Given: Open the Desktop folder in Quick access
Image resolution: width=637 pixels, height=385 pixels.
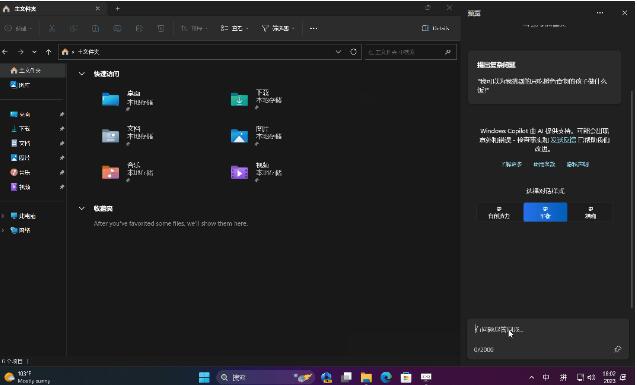Looking at the screenshot, I should tap(110, 99).
